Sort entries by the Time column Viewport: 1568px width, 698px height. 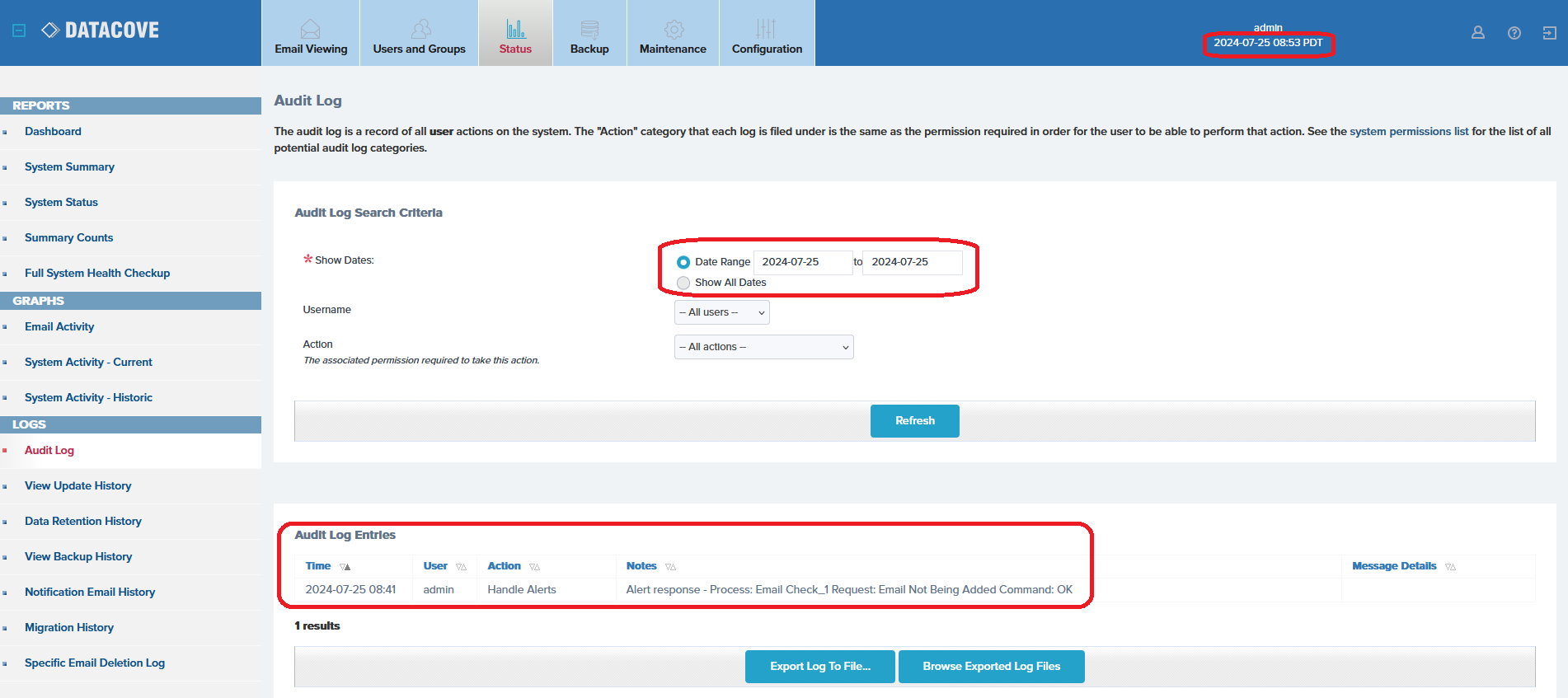pyautogui.click(x=318, y=566)
